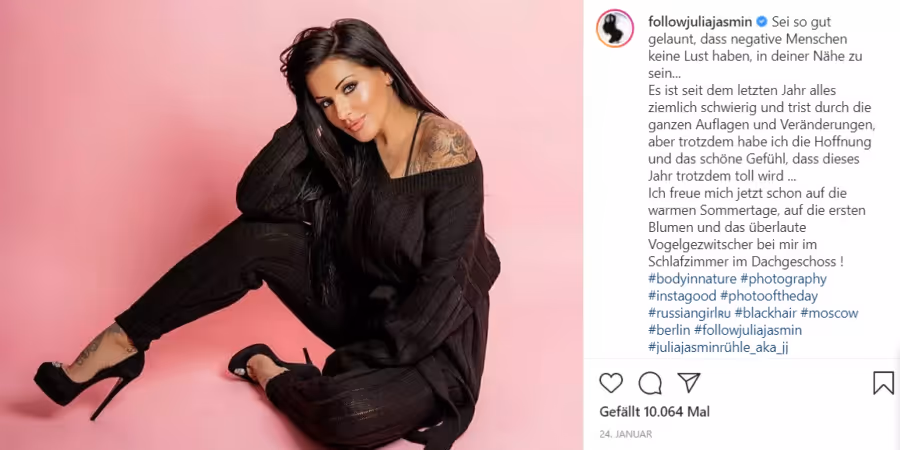Viewport: 900px width, 450px height.
Task: Click the 24. Januar post date
Action: pyautogui.click(x=626, y=435)
